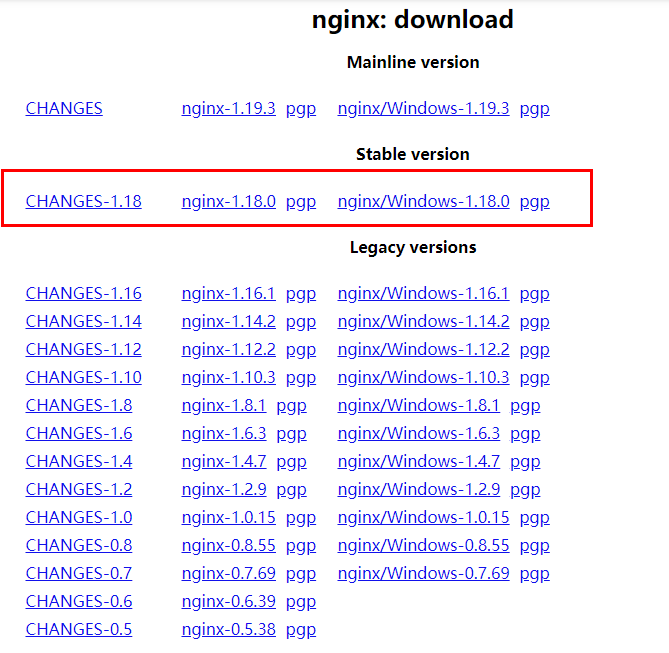Open CHANGES-1.4 link

click(x=79, y=462)
